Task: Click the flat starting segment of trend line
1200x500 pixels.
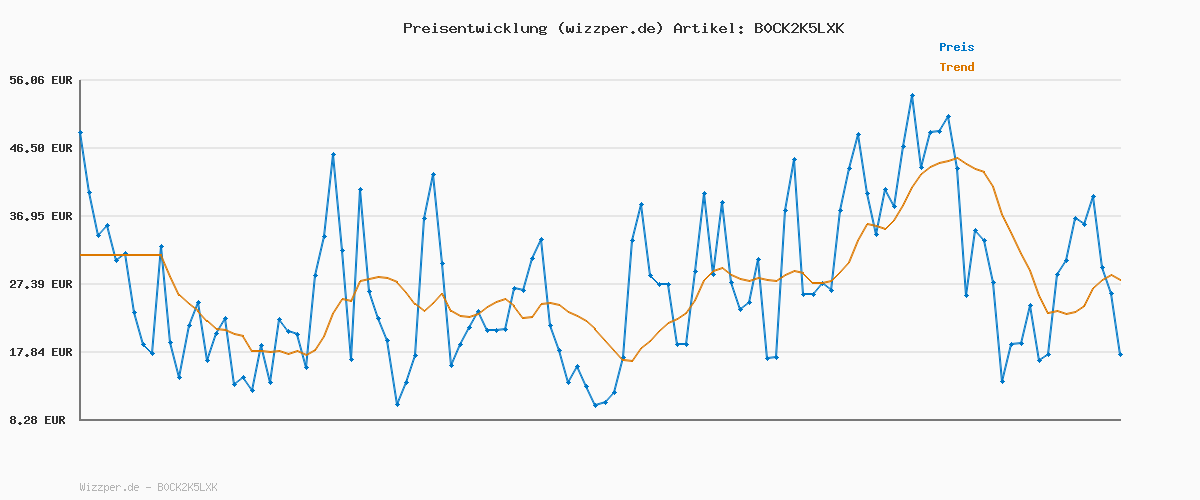Action: coord(120,255)
